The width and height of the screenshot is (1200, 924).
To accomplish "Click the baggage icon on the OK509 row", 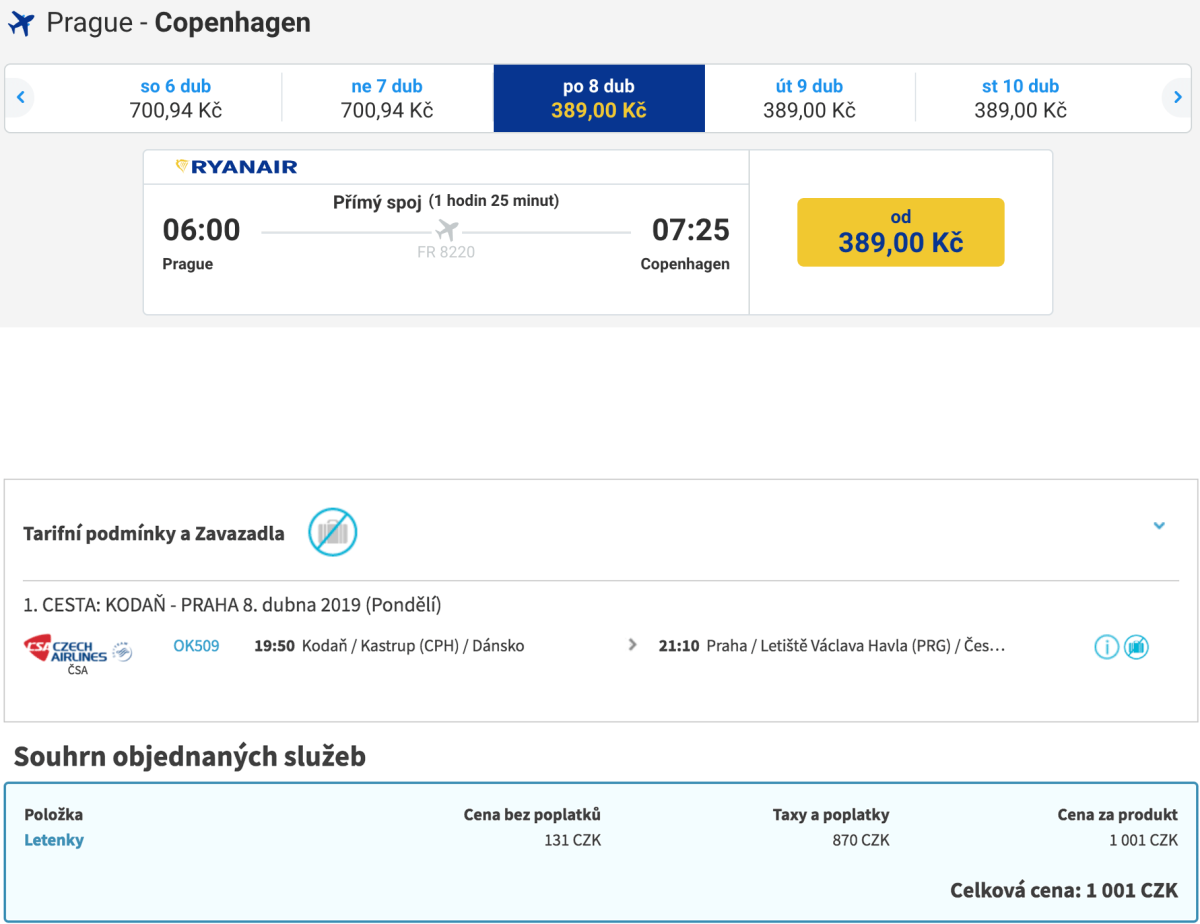I will coord(1136,647).
